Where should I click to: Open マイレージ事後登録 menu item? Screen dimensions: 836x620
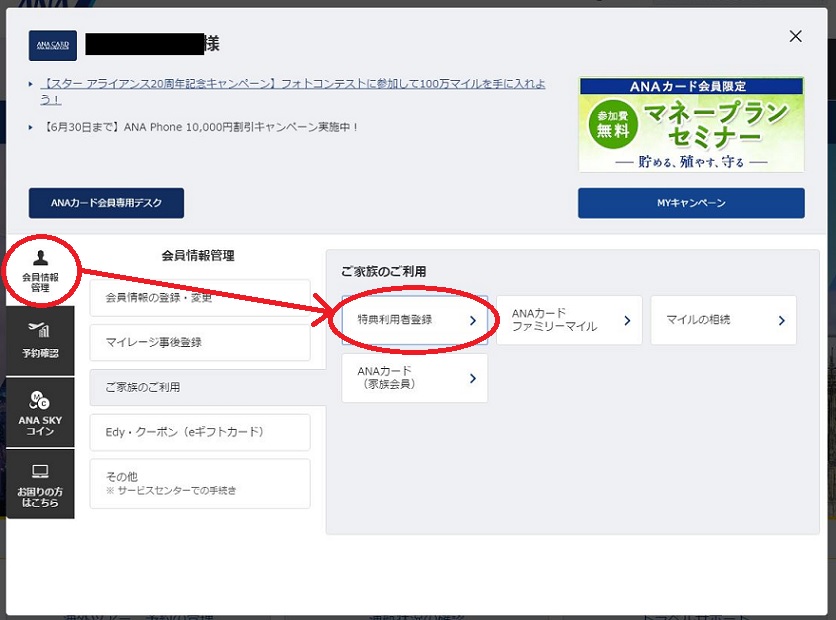point(200,343)
